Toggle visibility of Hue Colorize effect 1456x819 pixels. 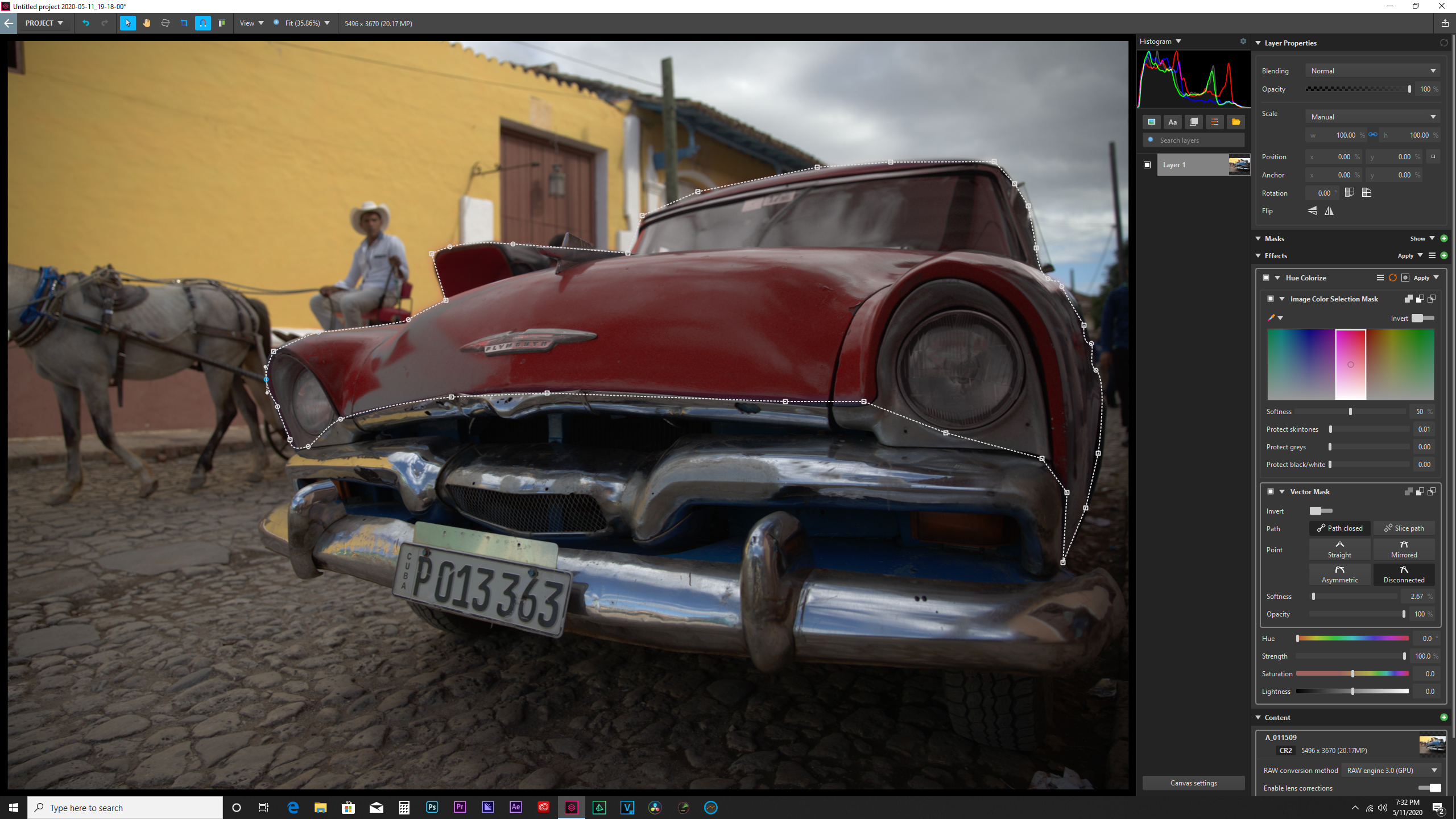click(x=1264, y=278)
